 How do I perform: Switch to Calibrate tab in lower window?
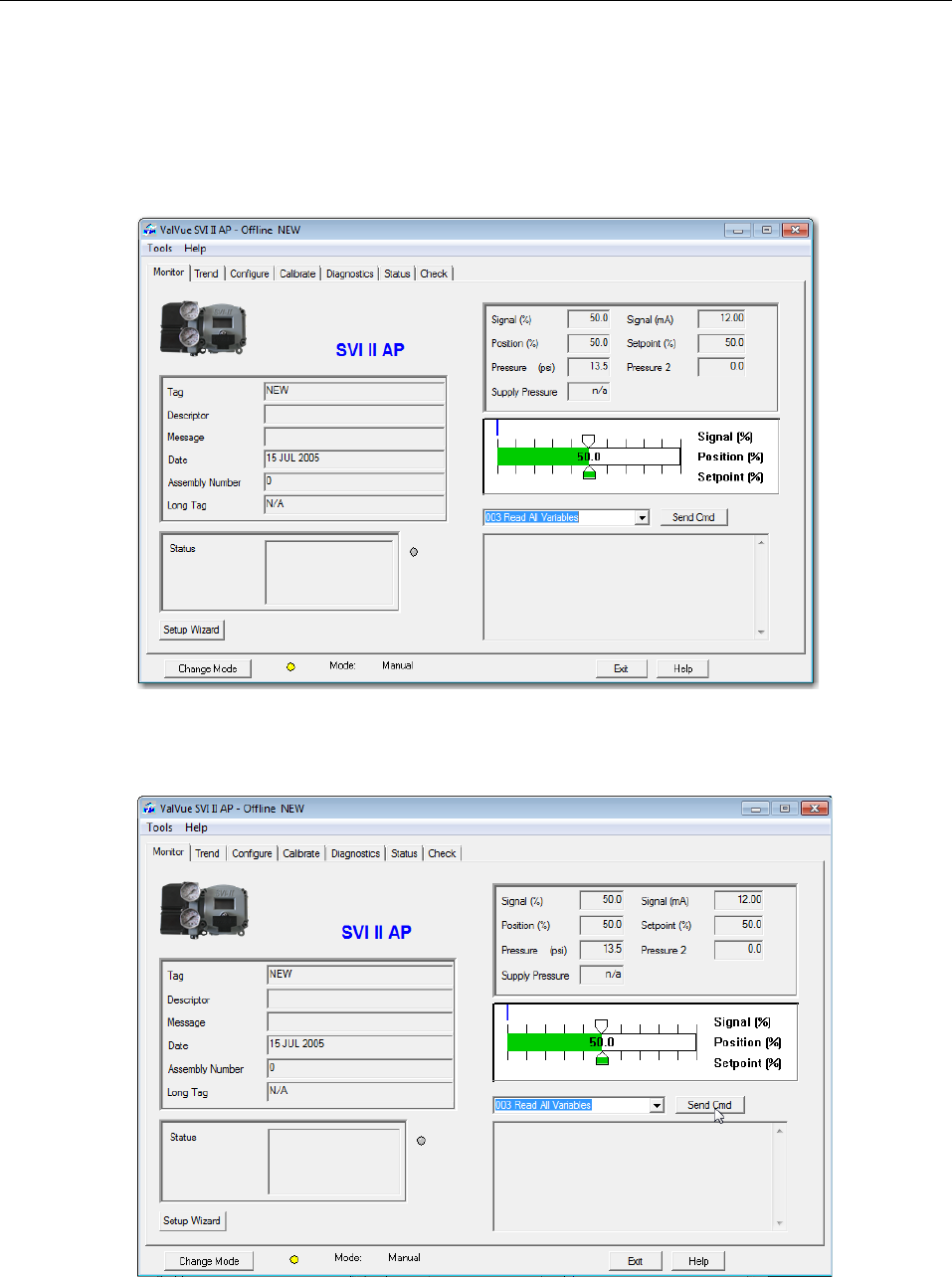301,853
